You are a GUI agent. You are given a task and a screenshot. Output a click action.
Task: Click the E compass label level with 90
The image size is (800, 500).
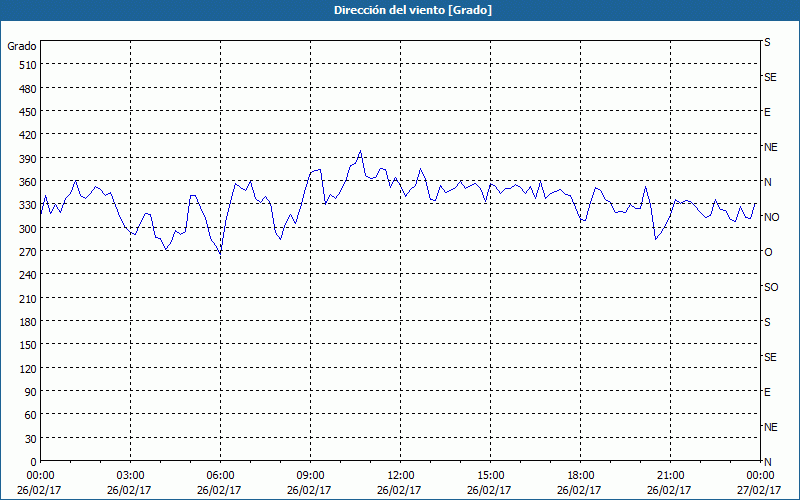tap(767, 392)
